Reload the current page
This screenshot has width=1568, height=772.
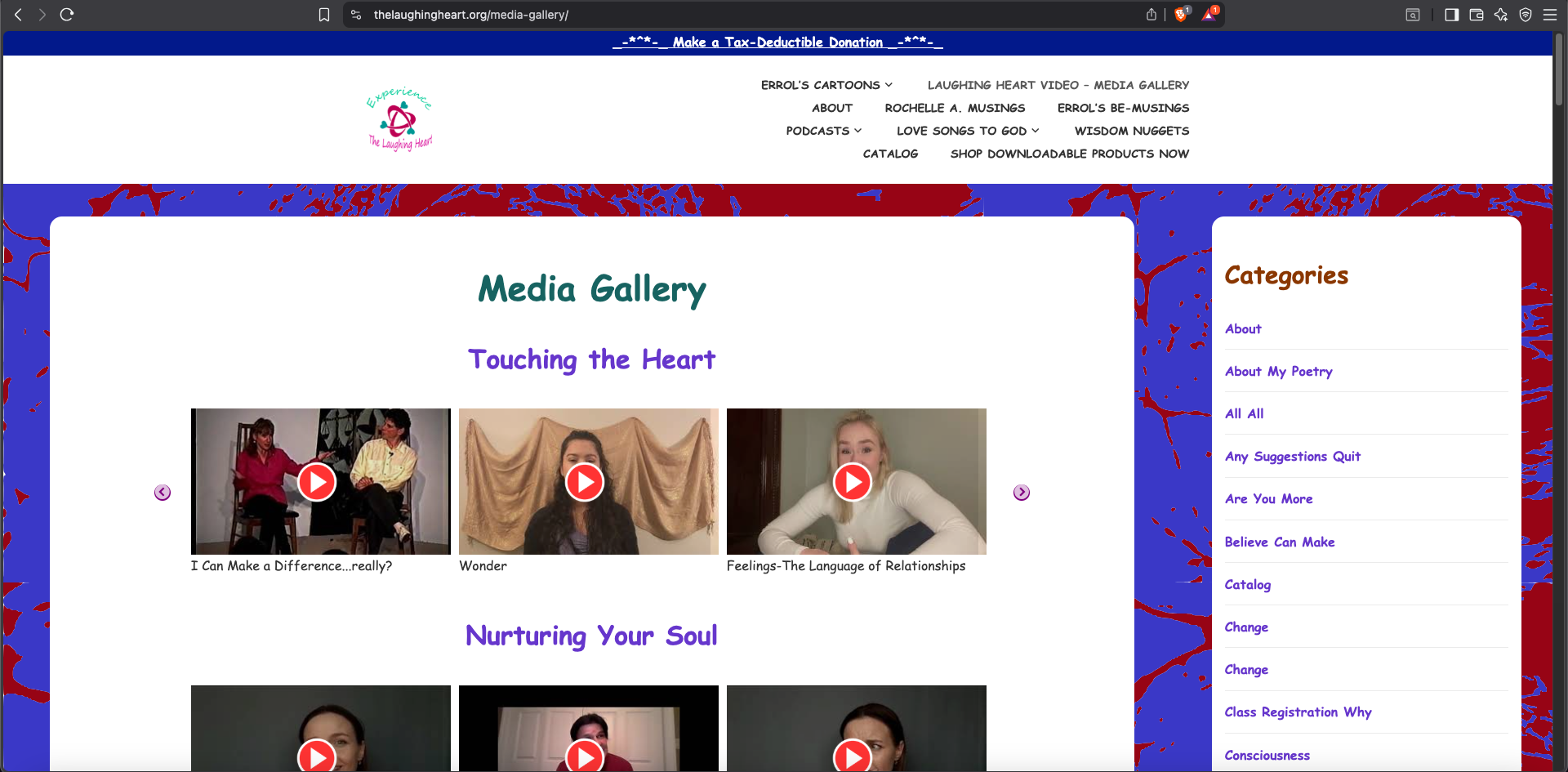coord(67,14)
